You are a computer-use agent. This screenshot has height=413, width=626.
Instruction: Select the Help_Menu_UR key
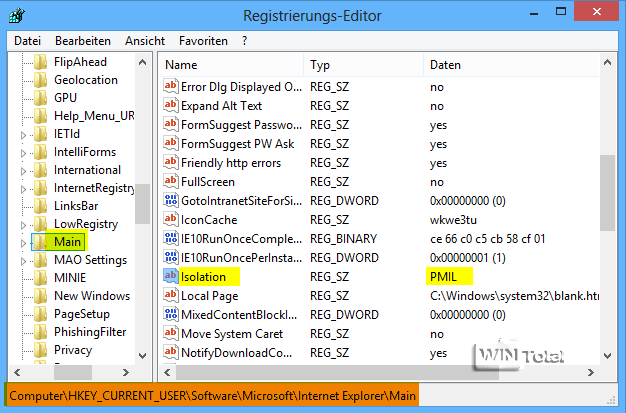[x=94, y=116]
